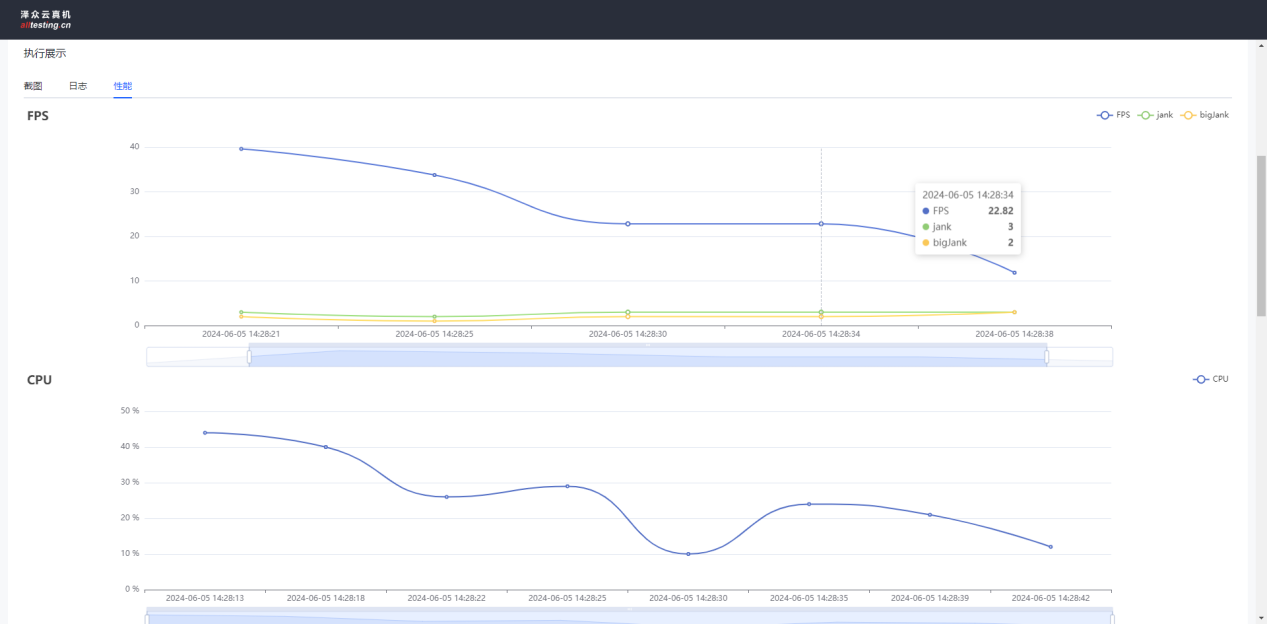Click the CPU chart zoom slider bar
The height and width of the screenshot is (624, 1267).
click(630, 616)
